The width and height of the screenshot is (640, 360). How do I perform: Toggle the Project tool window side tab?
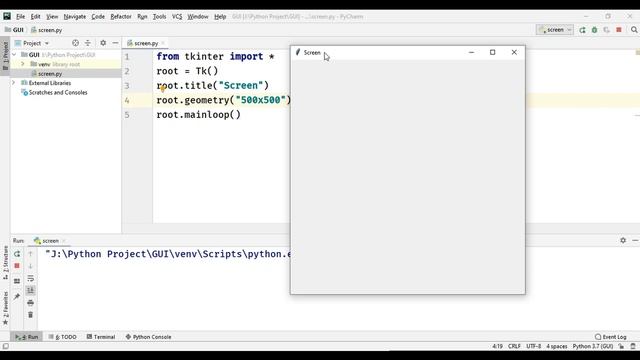(x=5, y=56)
